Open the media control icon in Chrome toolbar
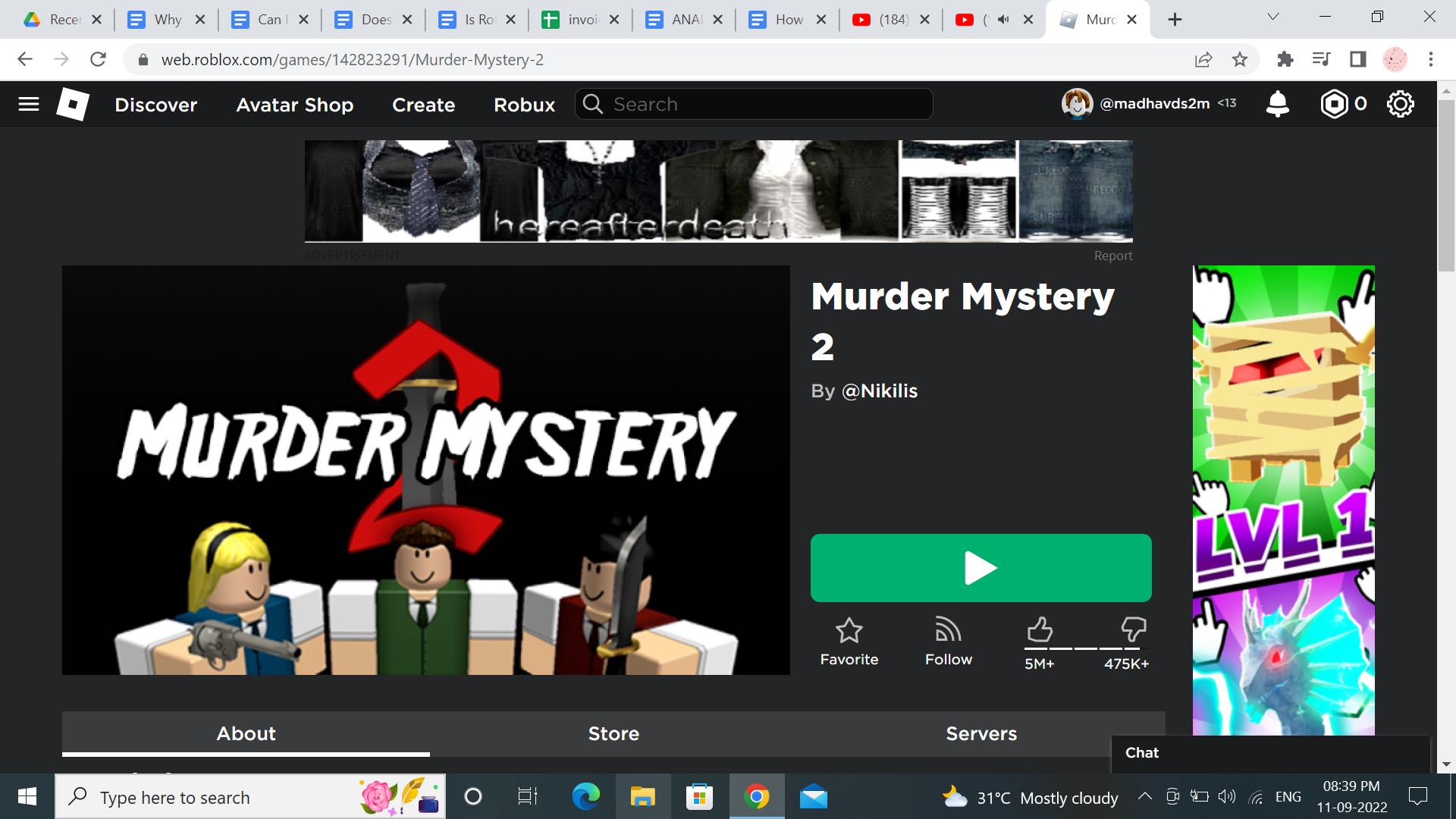Viewport: 1456px width, 819px height. pyautogui.click(x=1322, y=59)
